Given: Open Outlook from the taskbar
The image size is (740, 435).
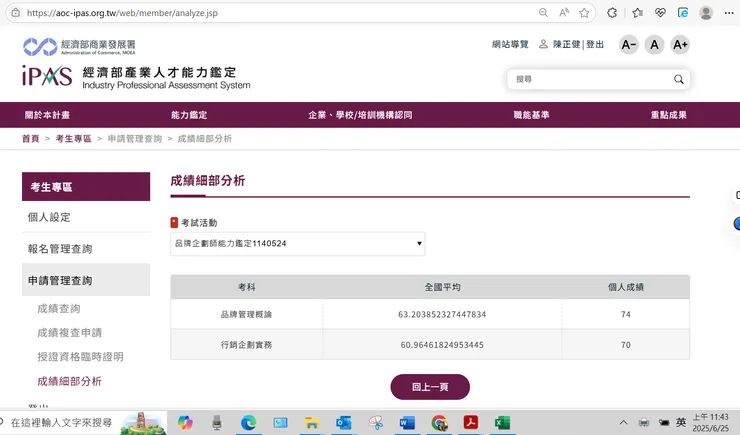Looking at the screenshot, I should 344,422.
